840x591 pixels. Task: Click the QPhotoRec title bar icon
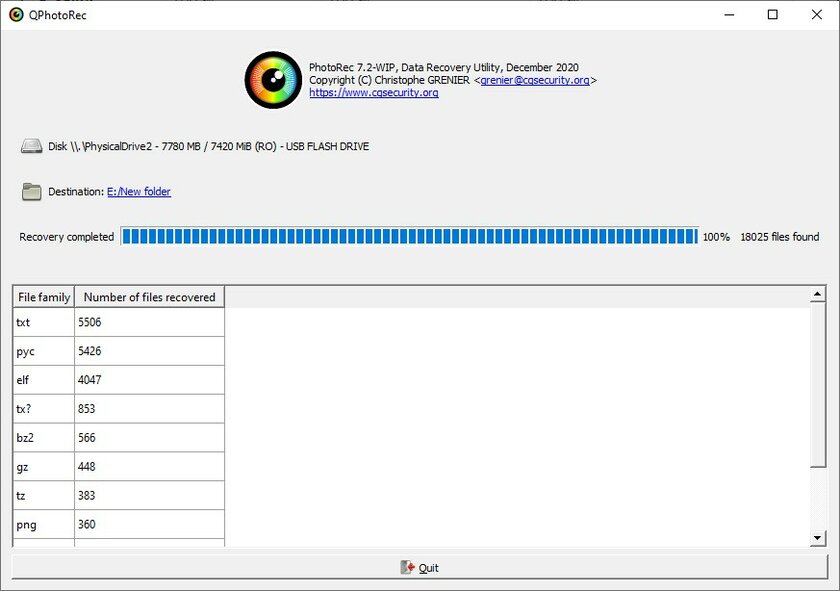click(17, 14)
